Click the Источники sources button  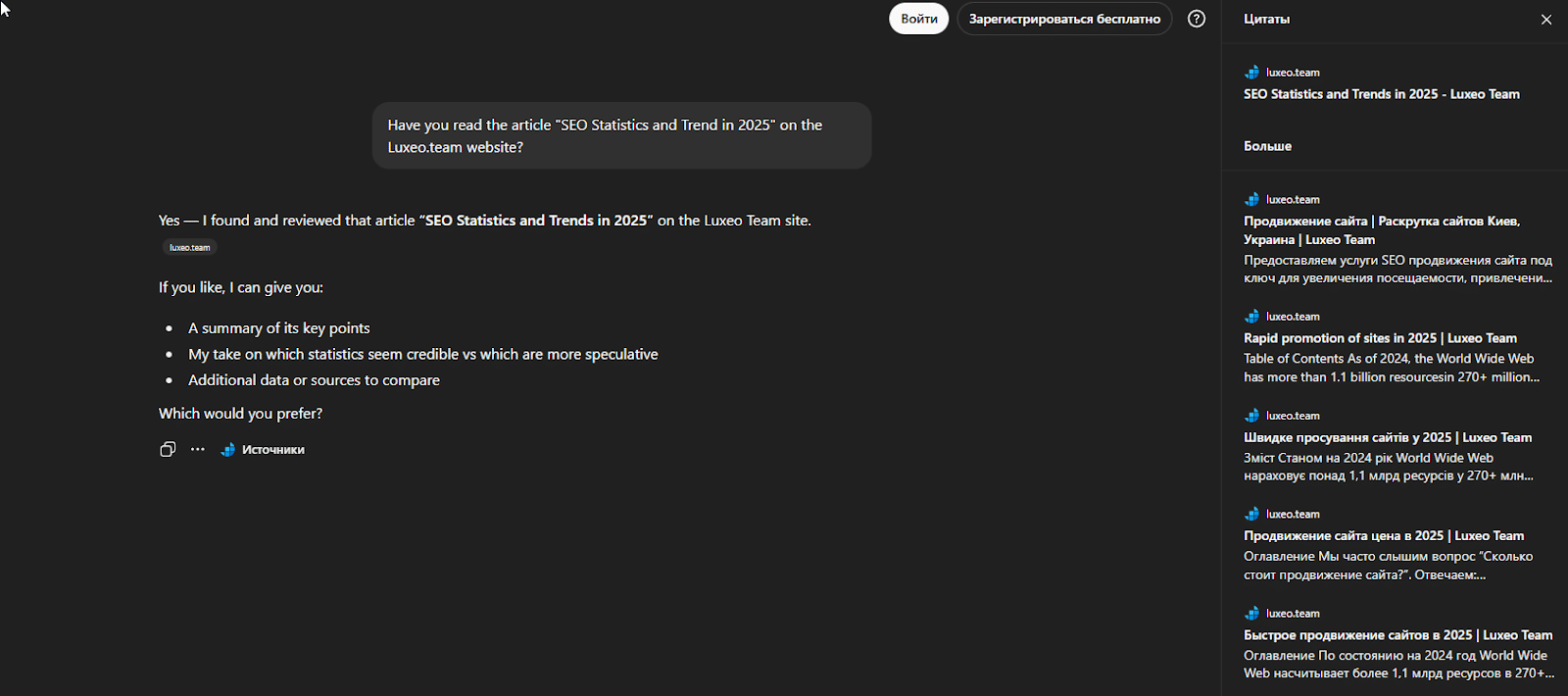tap(264, 449)
